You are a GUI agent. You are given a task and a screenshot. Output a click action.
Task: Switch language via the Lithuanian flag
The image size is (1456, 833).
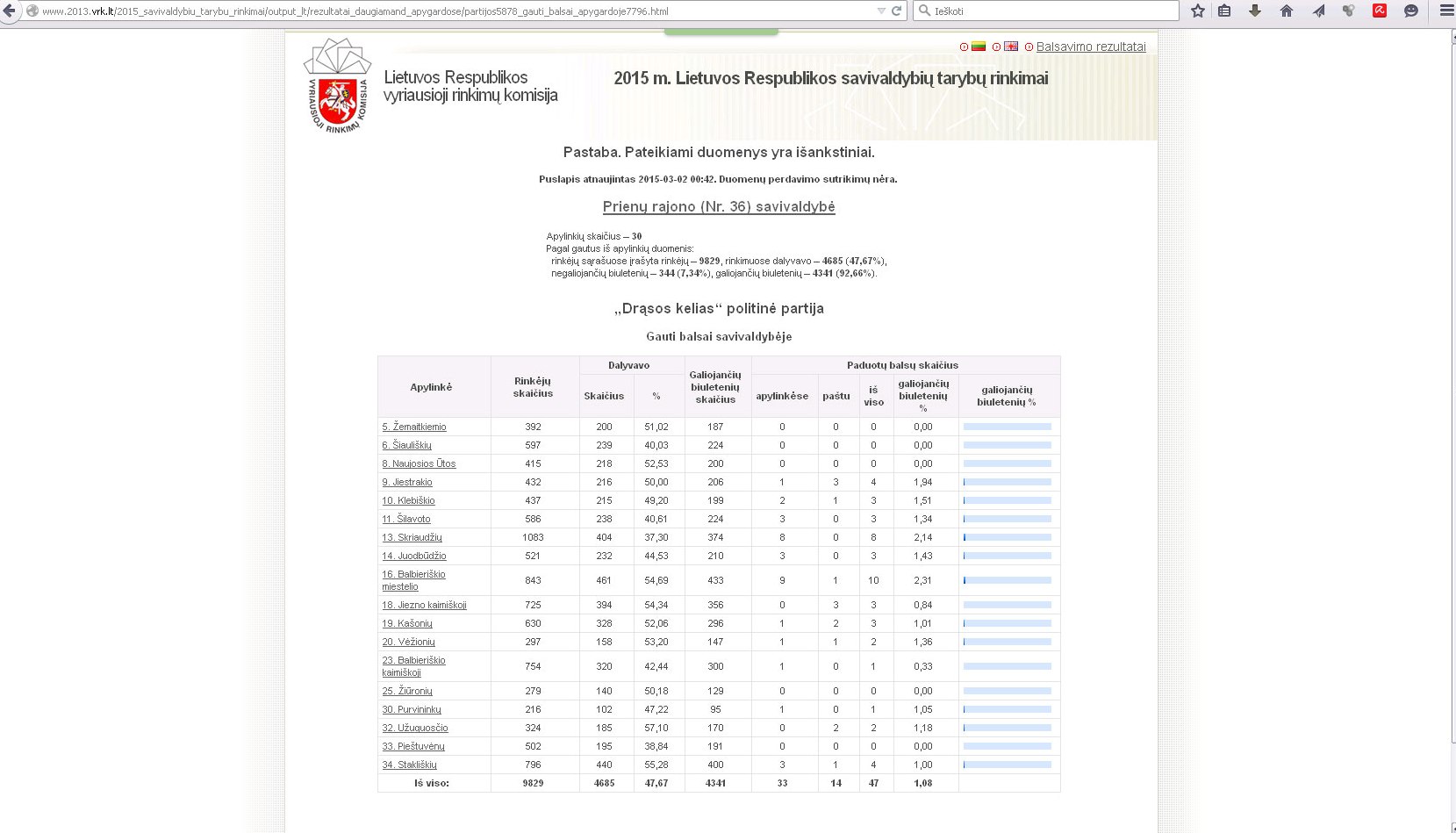click(x=979, y=47)
